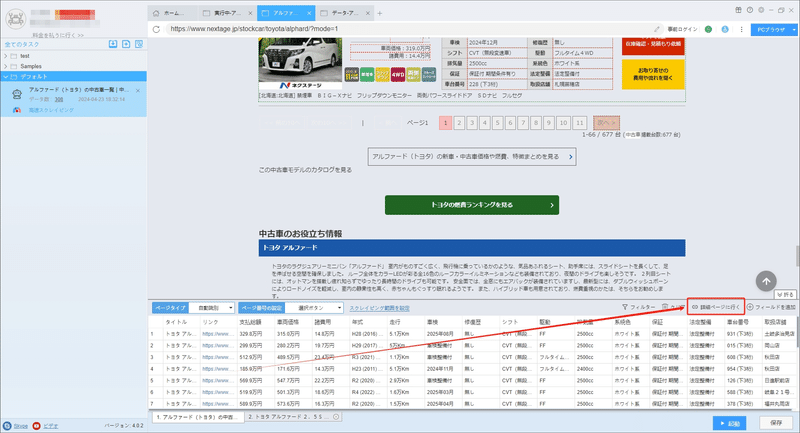
Task: Click the plus icon to add new tab
Action: pyautogui.click(x=380, y=13)
